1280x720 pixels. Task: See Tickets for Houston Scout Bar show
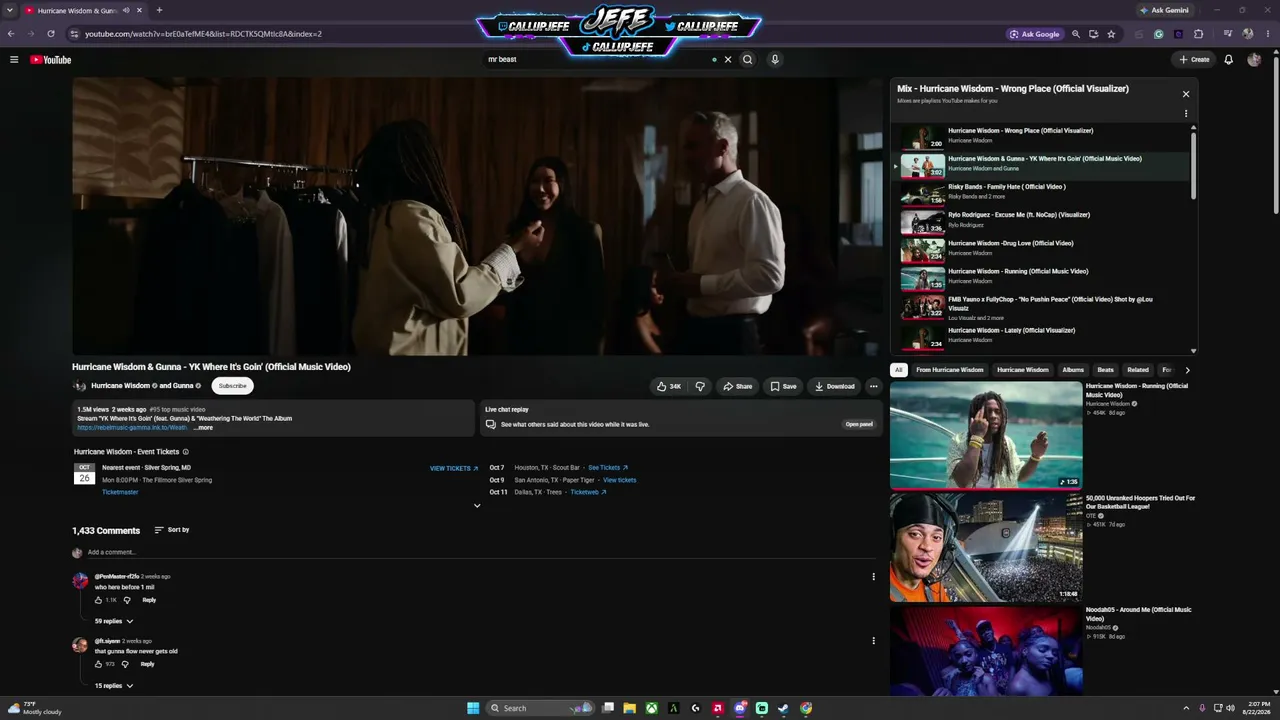pos(608,468)
